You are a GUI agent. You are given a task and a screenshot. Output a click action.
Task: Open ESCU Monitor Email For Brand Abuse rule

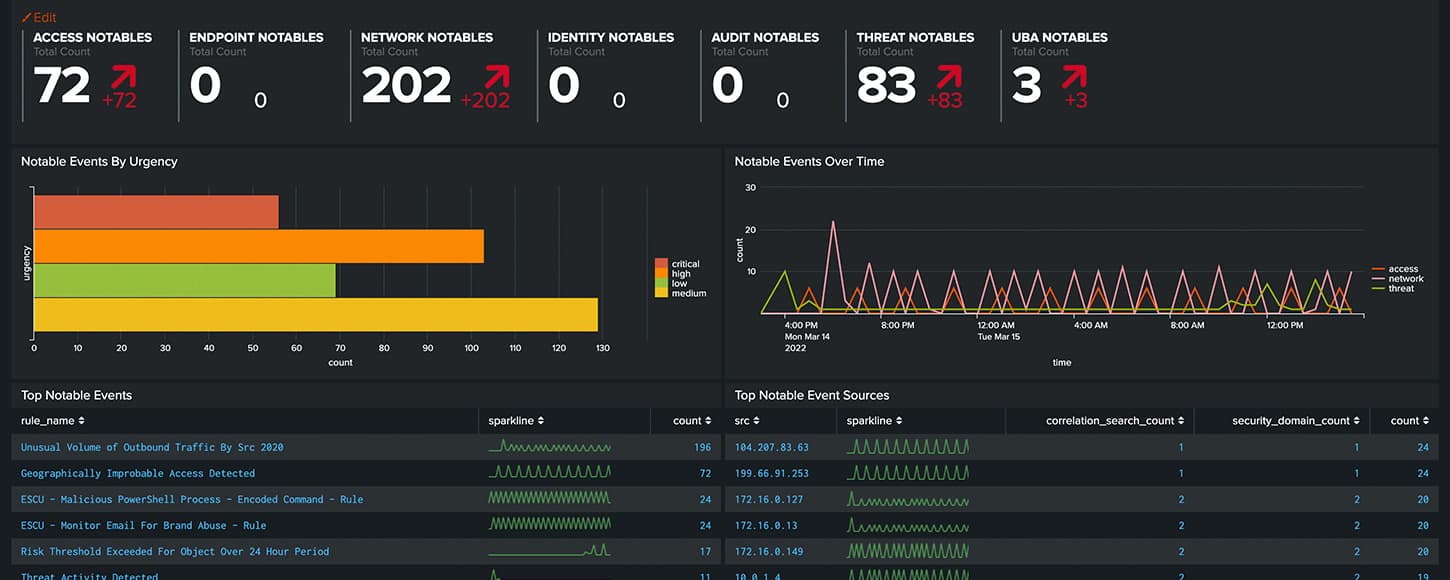pyautogui.click(x=144, y=525)
